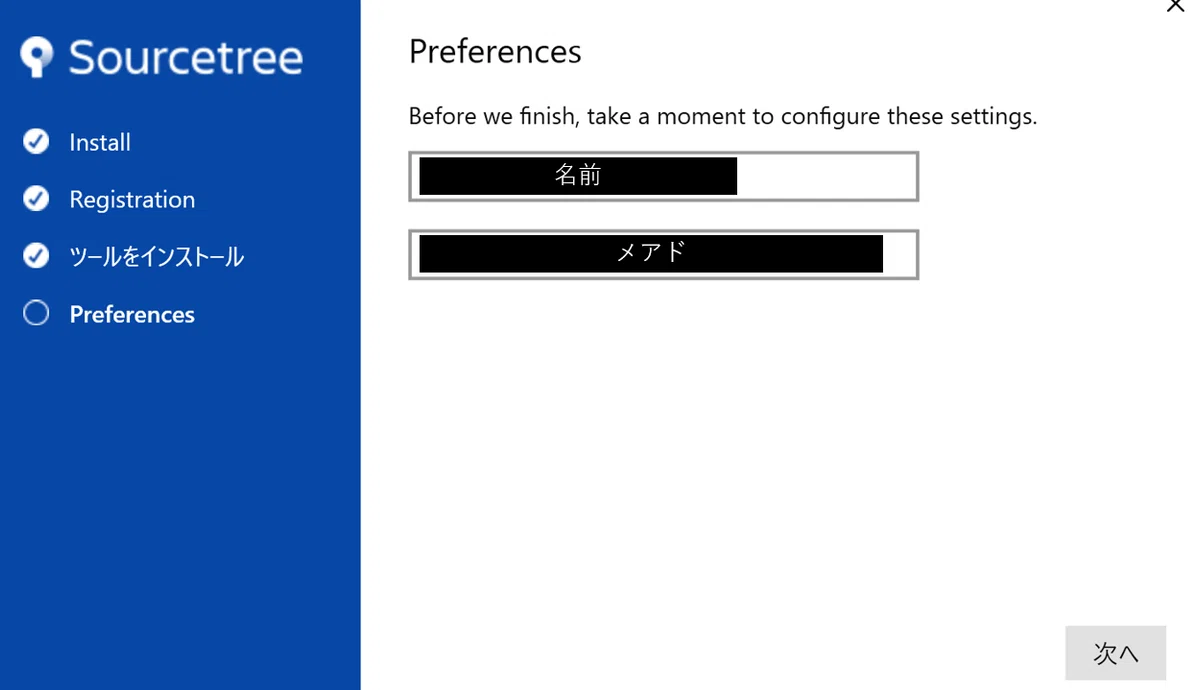Click blank space right of redacted name
The height and width of the screenshot is (690, 1200).
[825, 176]
